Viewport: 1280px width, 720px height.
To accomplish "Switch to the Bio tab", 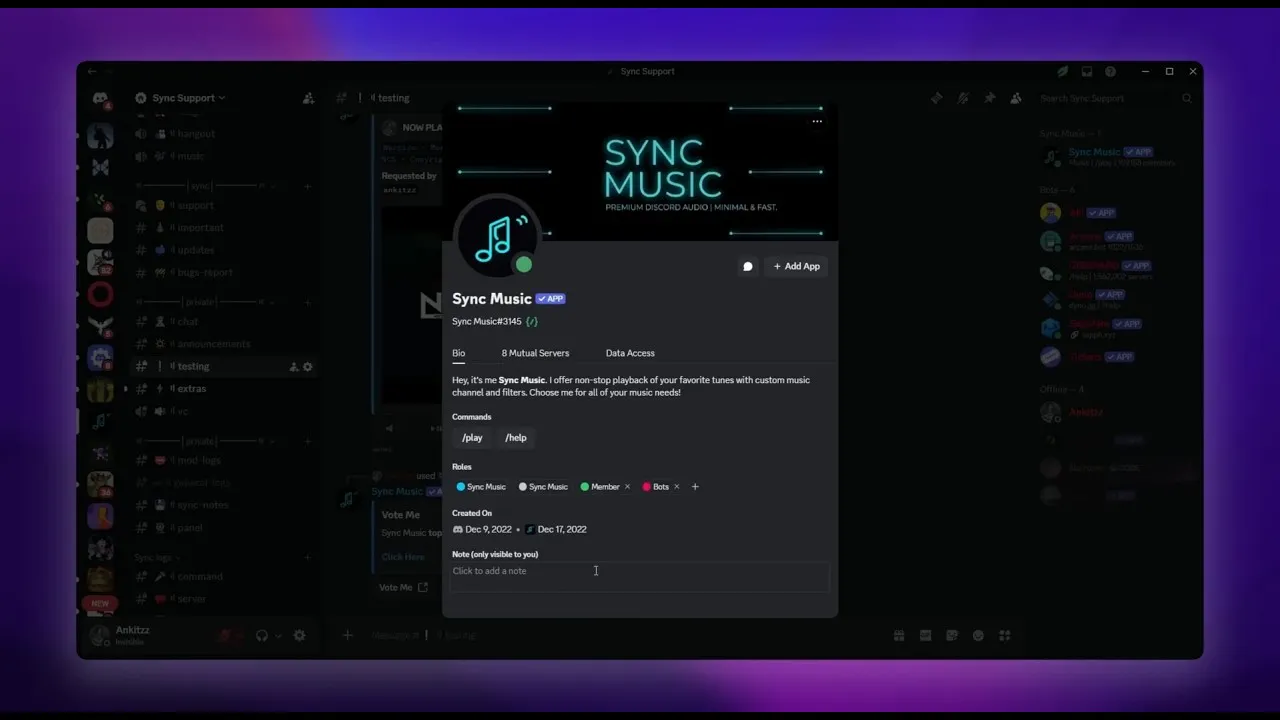I will click(458, 353).
